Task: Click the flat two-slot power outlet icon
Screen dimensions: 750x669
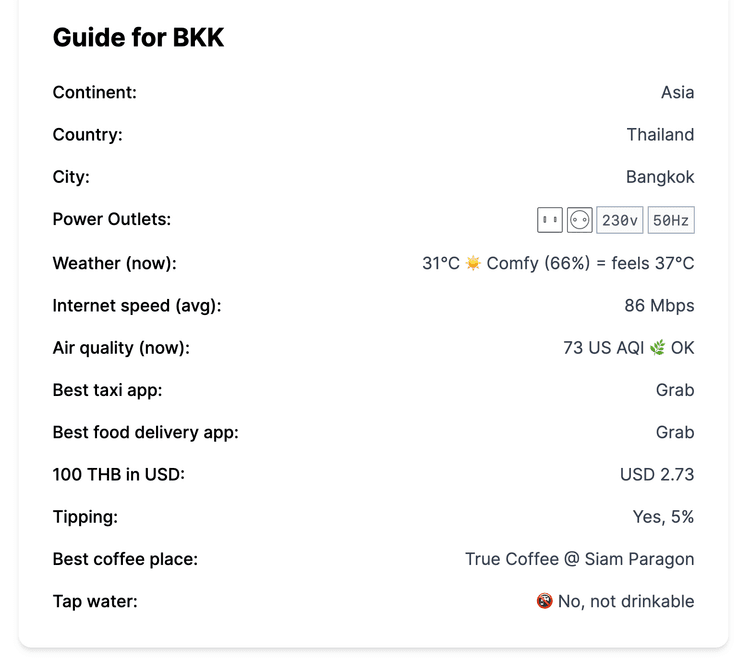Action: [549, 220]
